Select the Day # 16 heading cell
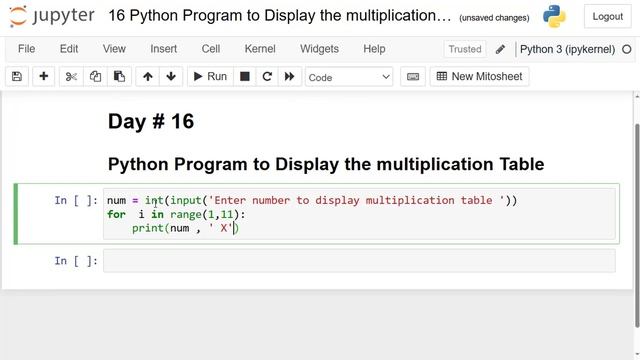This screenshot has height=360, width=640. pos(151,121)
